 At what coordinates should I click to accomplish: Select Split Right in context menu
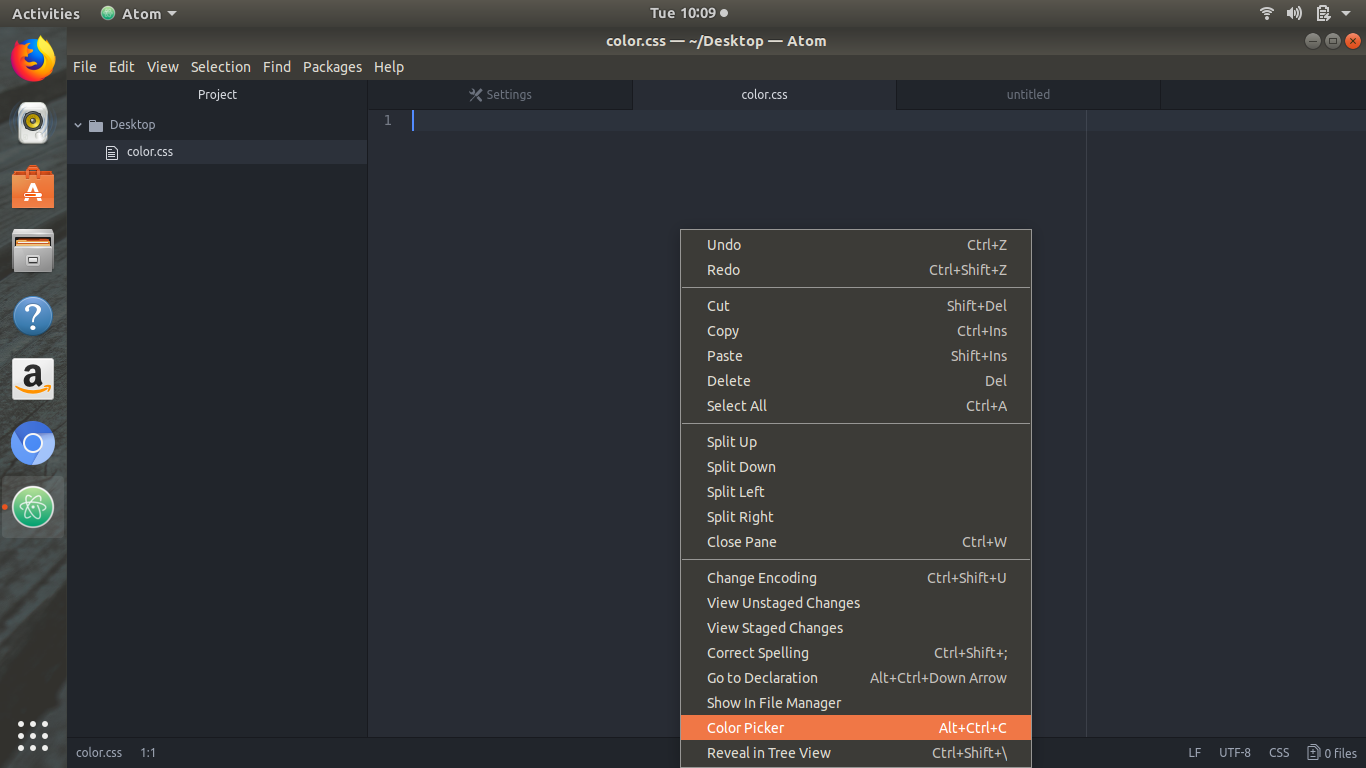856,517
